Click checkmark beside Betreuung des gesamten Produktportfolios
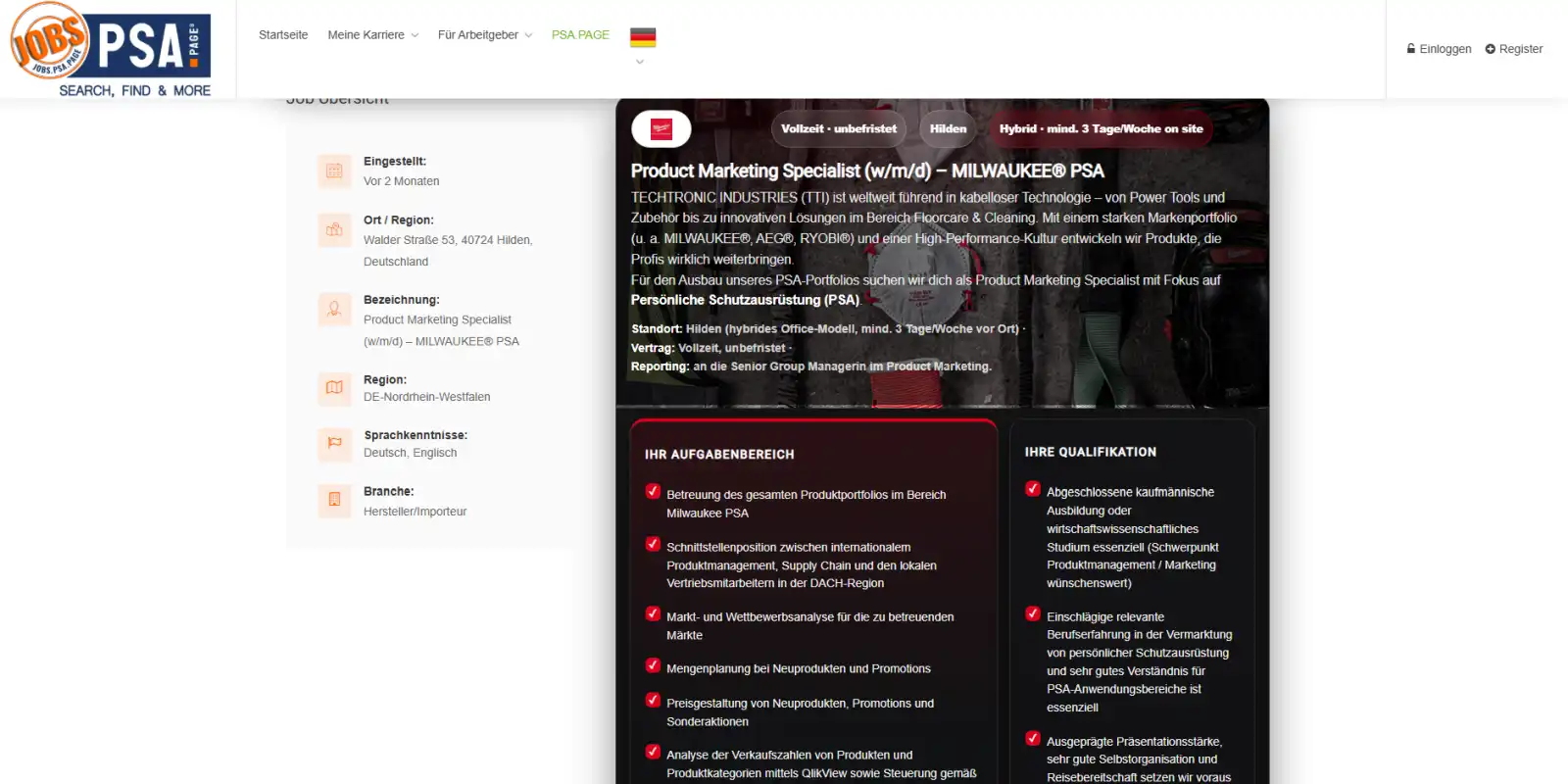Image resolution: width=1568 pixels, height=784 pixels. coord(653,491)
